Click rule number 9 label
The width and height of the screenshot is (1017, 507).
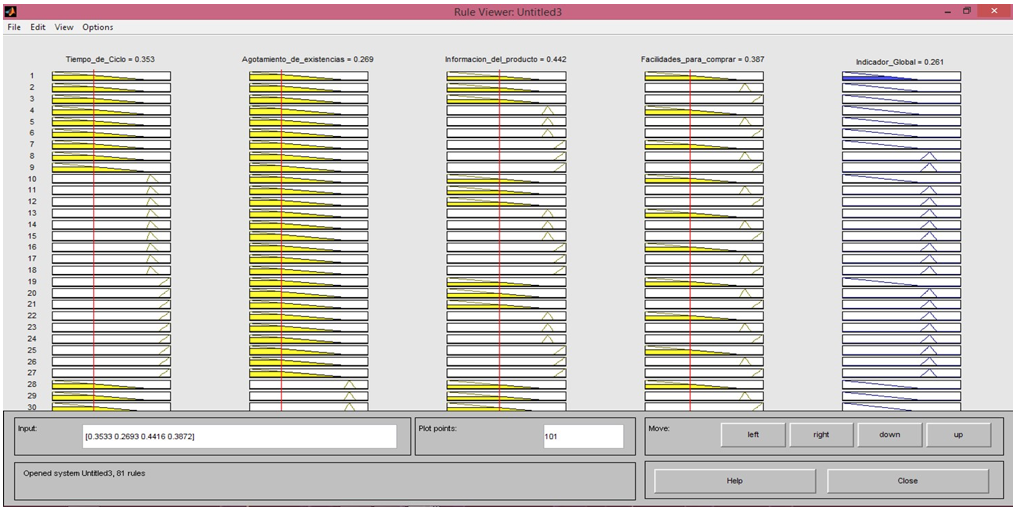click(x=31, y=167)
